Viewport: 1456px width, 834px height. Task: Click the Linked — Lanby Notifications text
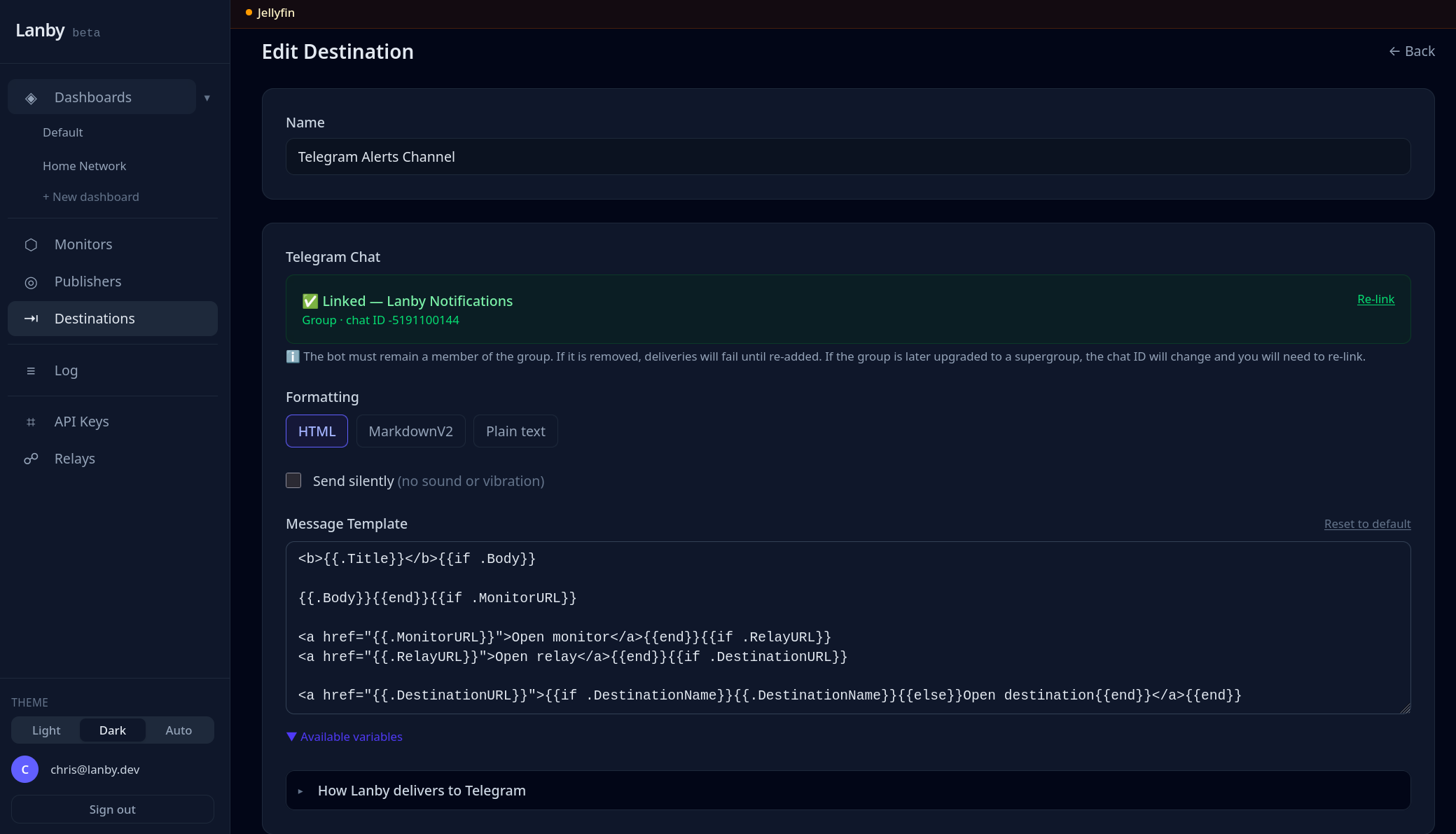pos(417,301)
